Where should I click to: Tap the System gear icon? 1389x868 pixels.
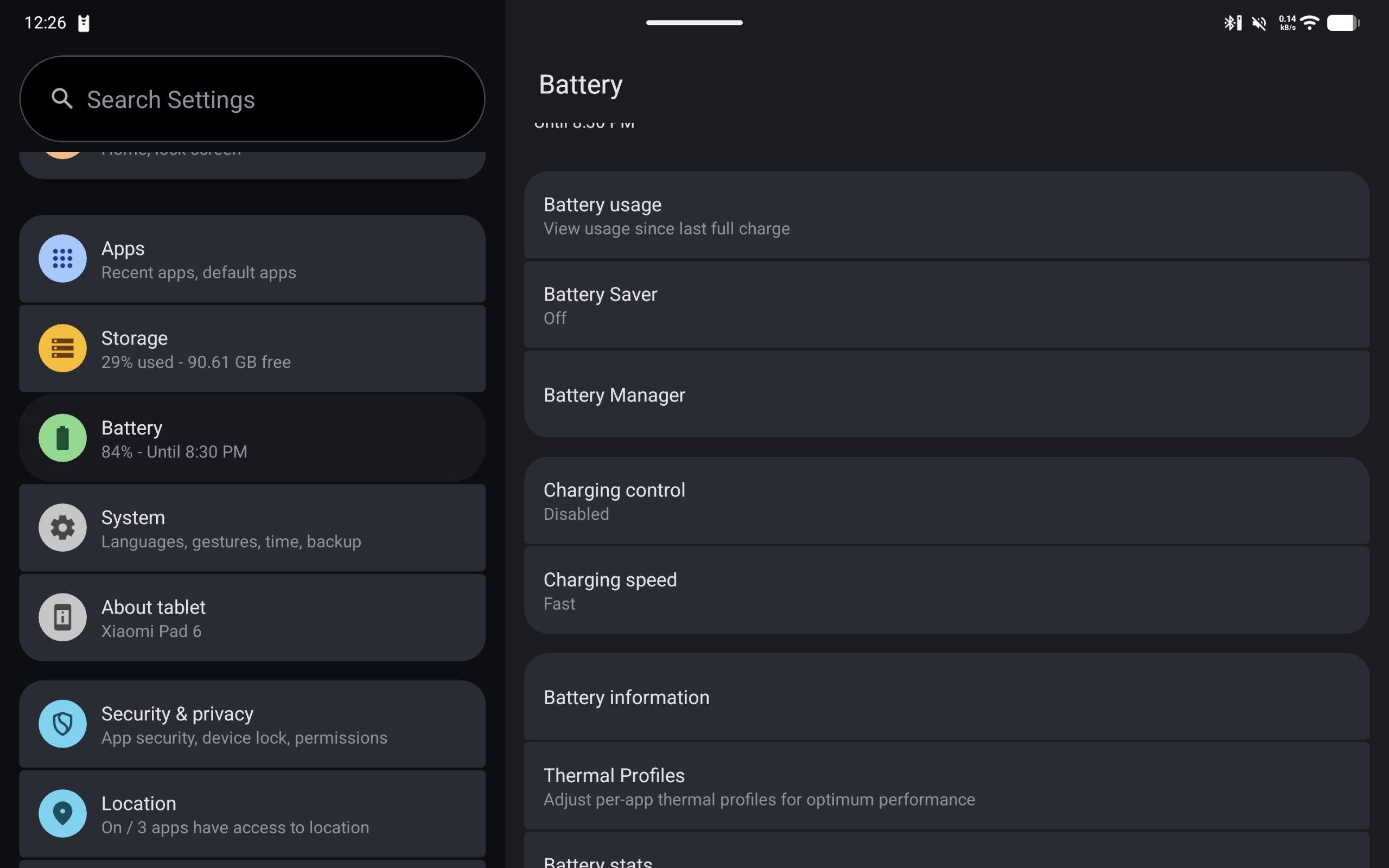tap(62, 527)
